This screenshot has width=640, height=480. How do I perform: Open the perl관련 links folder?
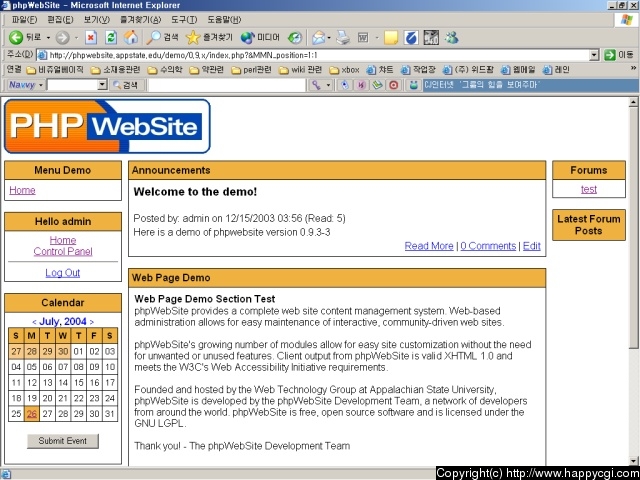click(x=251, y=70)
